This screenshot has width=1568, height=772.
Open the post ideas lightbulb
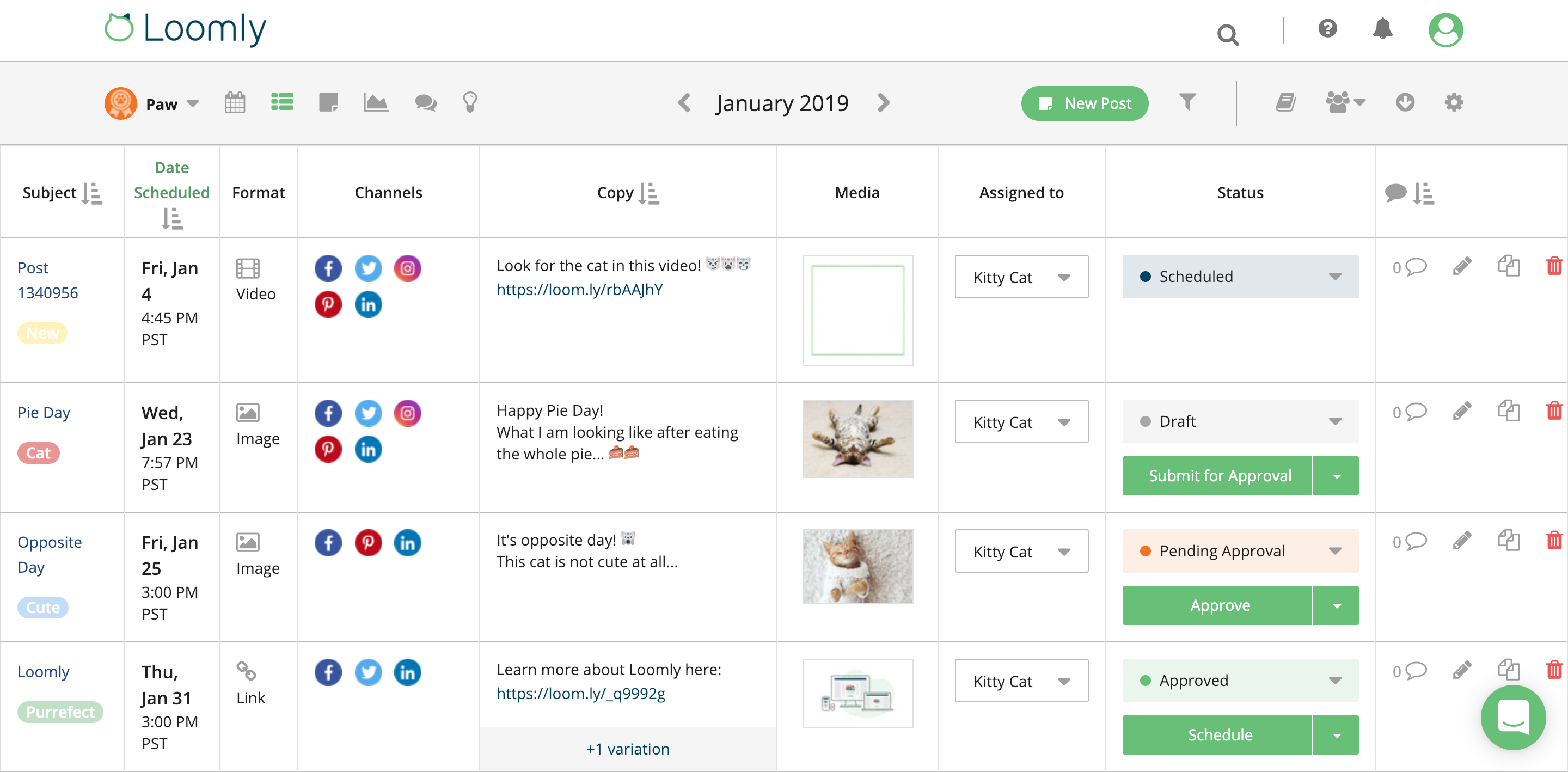click(x=469, y=102)
